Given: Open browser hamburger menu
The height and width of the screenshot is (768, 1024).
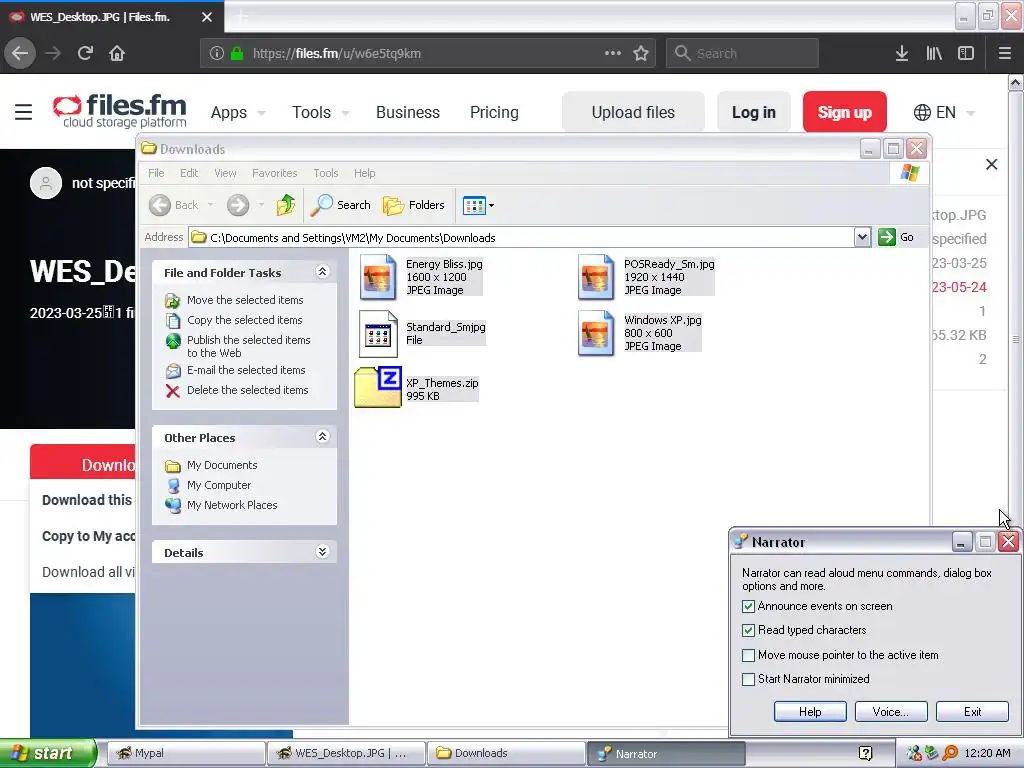Looking at the screenshot, I should click(1005, 53).
